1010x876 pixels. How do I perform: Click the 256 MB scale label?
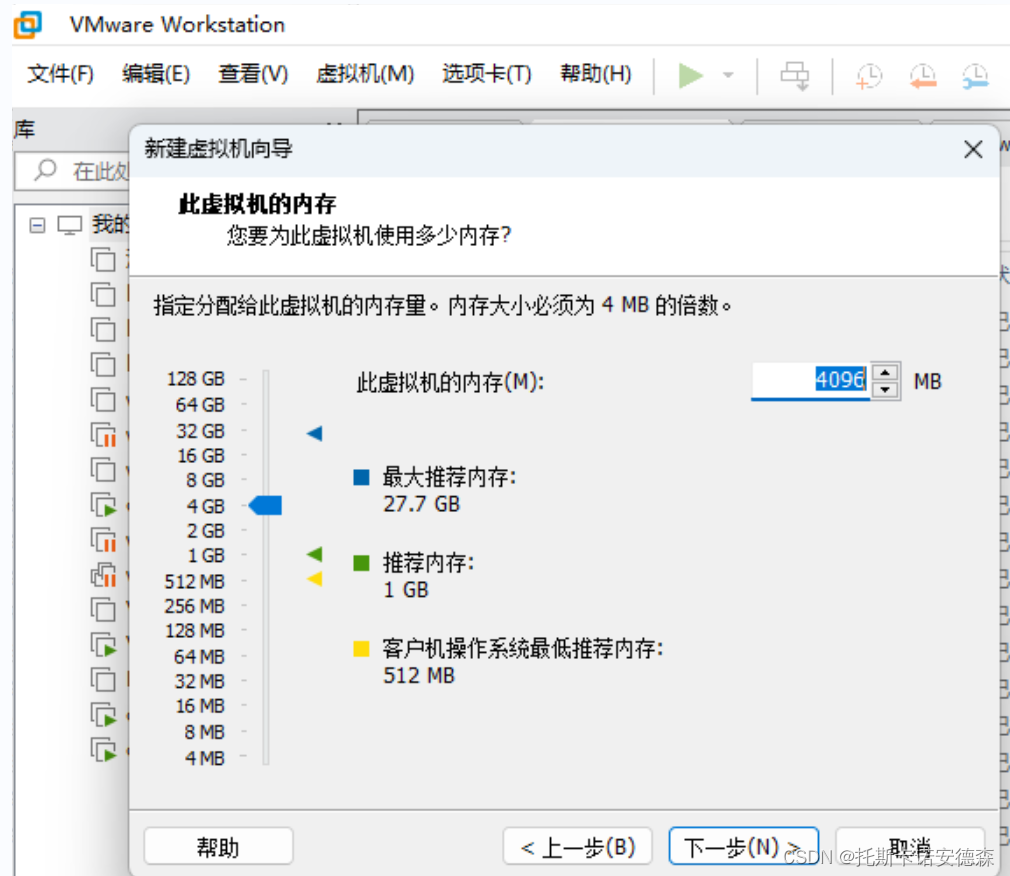[x=195, y=606]
